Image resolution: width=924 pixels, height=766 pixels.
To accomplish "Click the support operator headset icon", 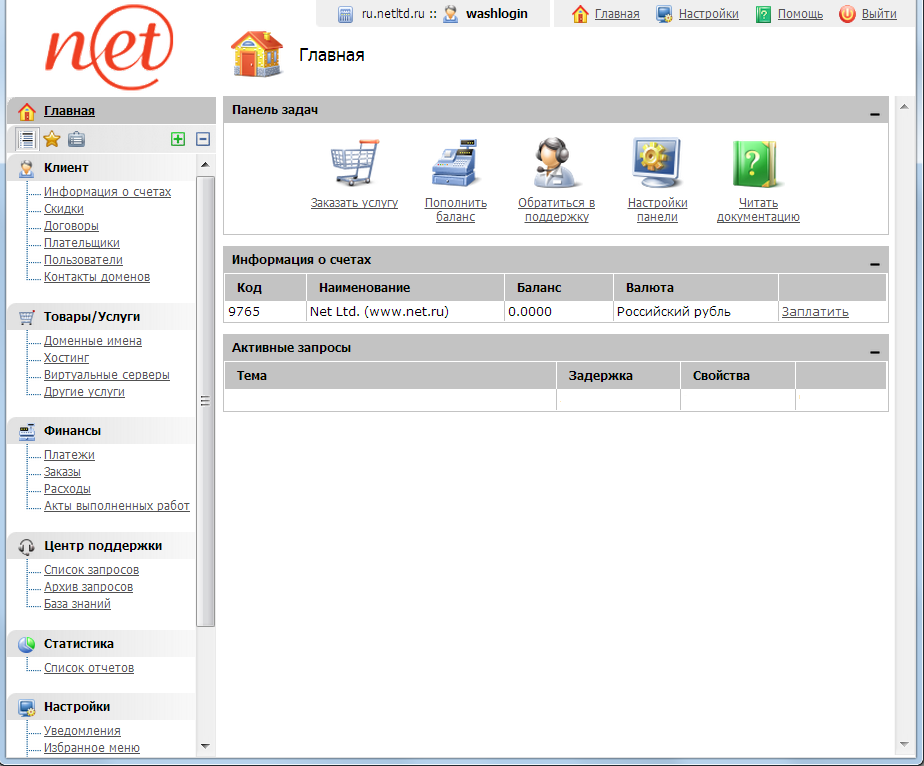I will tap(557, 163).
